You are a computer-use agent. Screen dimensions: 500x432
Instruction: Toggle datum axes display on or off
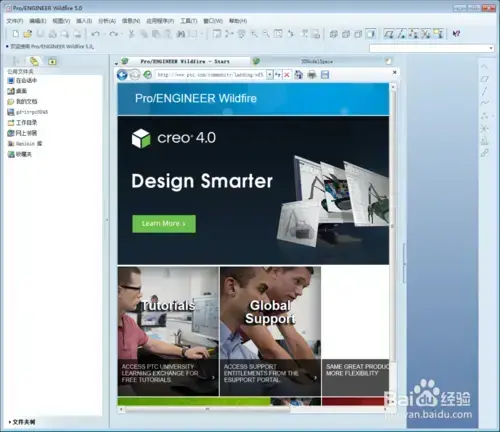tap(401, 34)
